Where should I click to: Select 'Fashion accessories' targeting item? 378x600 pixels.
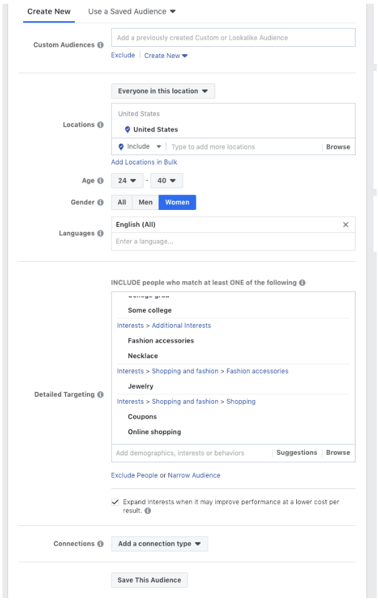tap(161, 341)
